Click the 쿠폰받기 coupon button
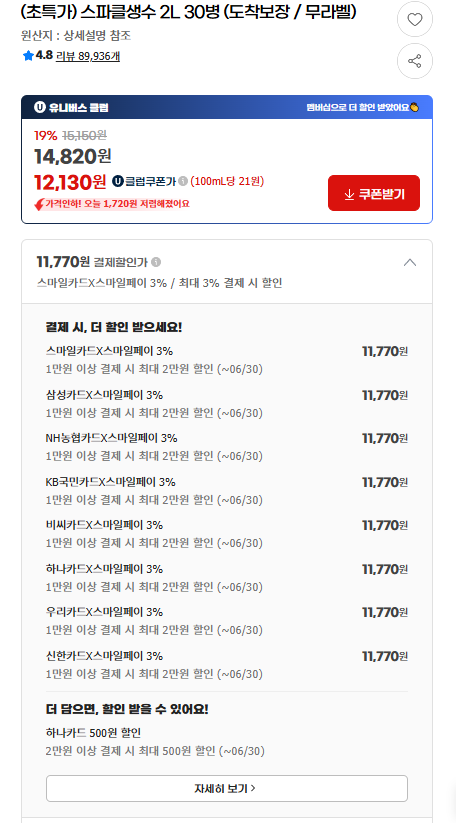Image resolution: width=456 pixels, height=823 pixels. point(374,193)
